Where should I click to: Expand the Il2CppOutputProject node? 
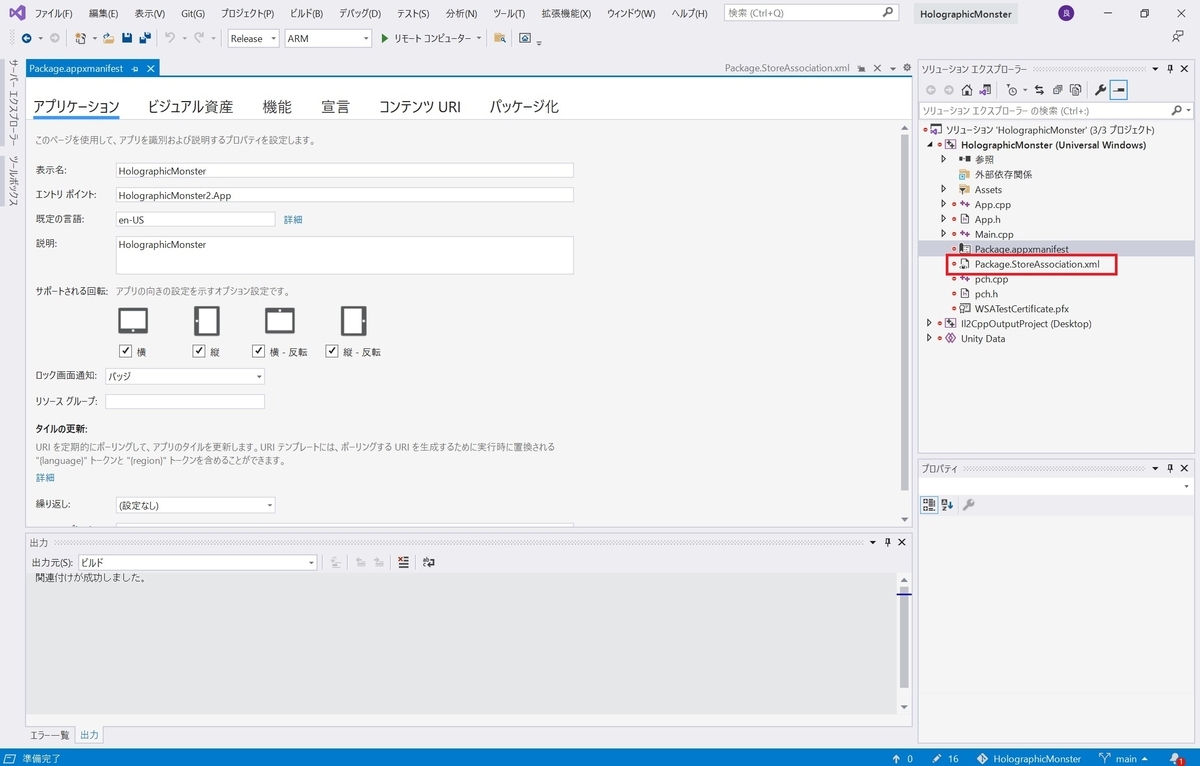(929, 323)
